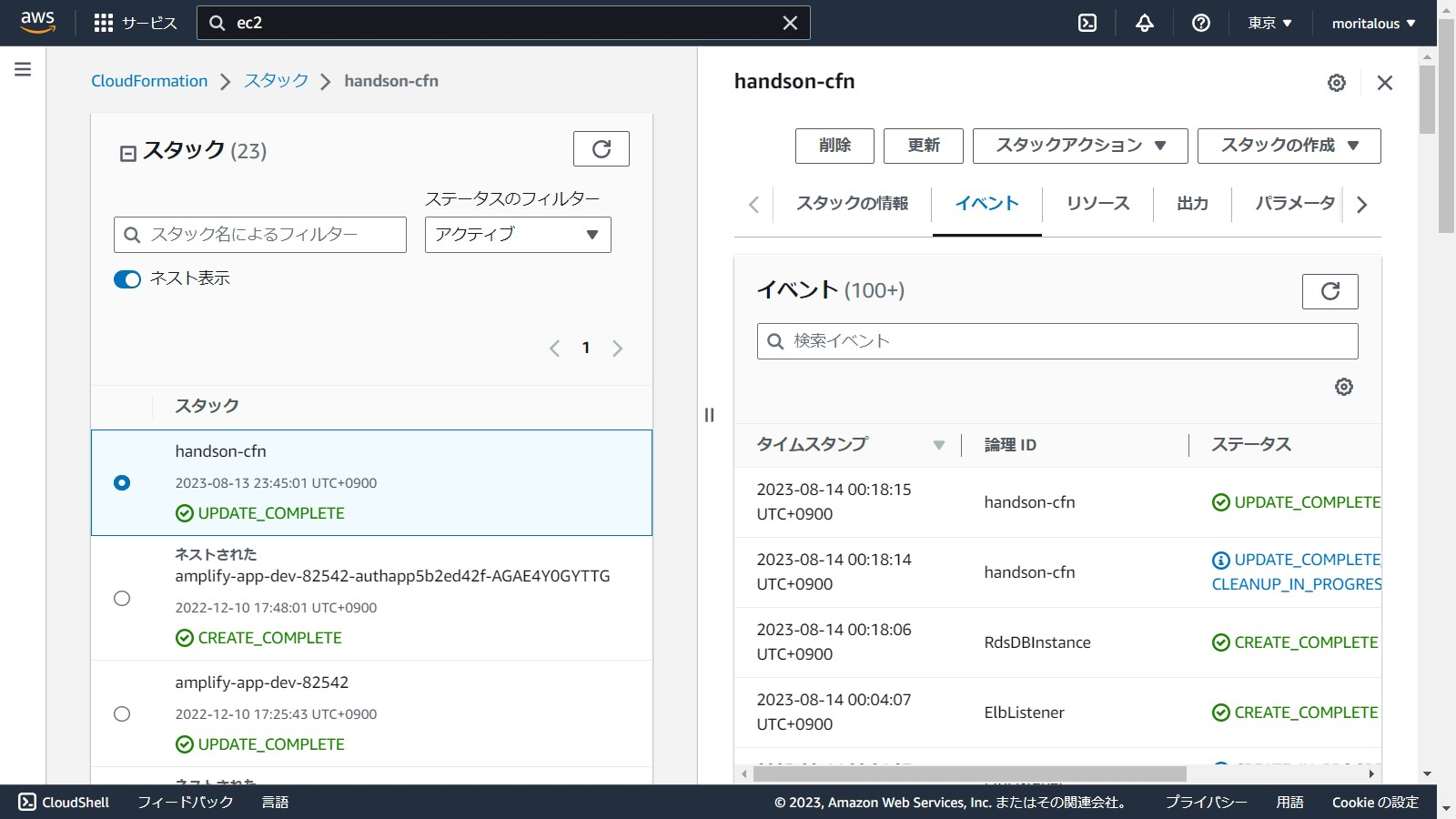Switch to the リソース tab

coord(1097,203)
